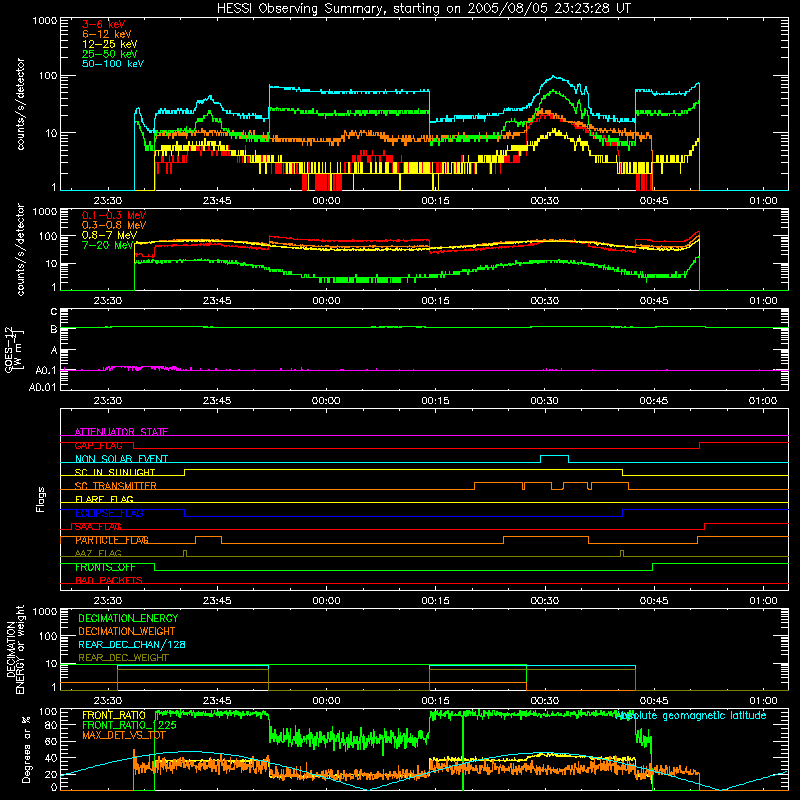Click the SC_IN_SUNLIGHT flag label
This screenshot has height=800, width=800.
click(x=115, y=472)
